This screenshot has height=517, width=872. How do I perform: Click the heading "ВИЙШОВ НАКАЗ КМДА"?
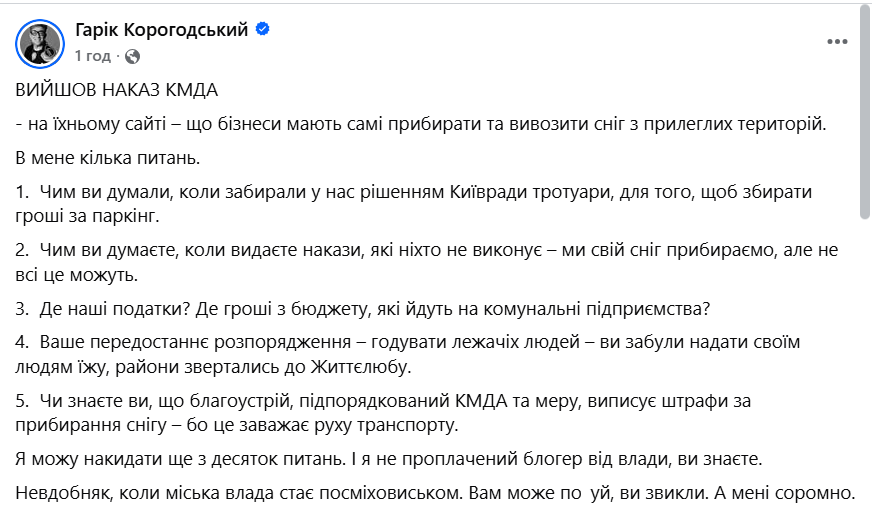click(x=117, y=90)
